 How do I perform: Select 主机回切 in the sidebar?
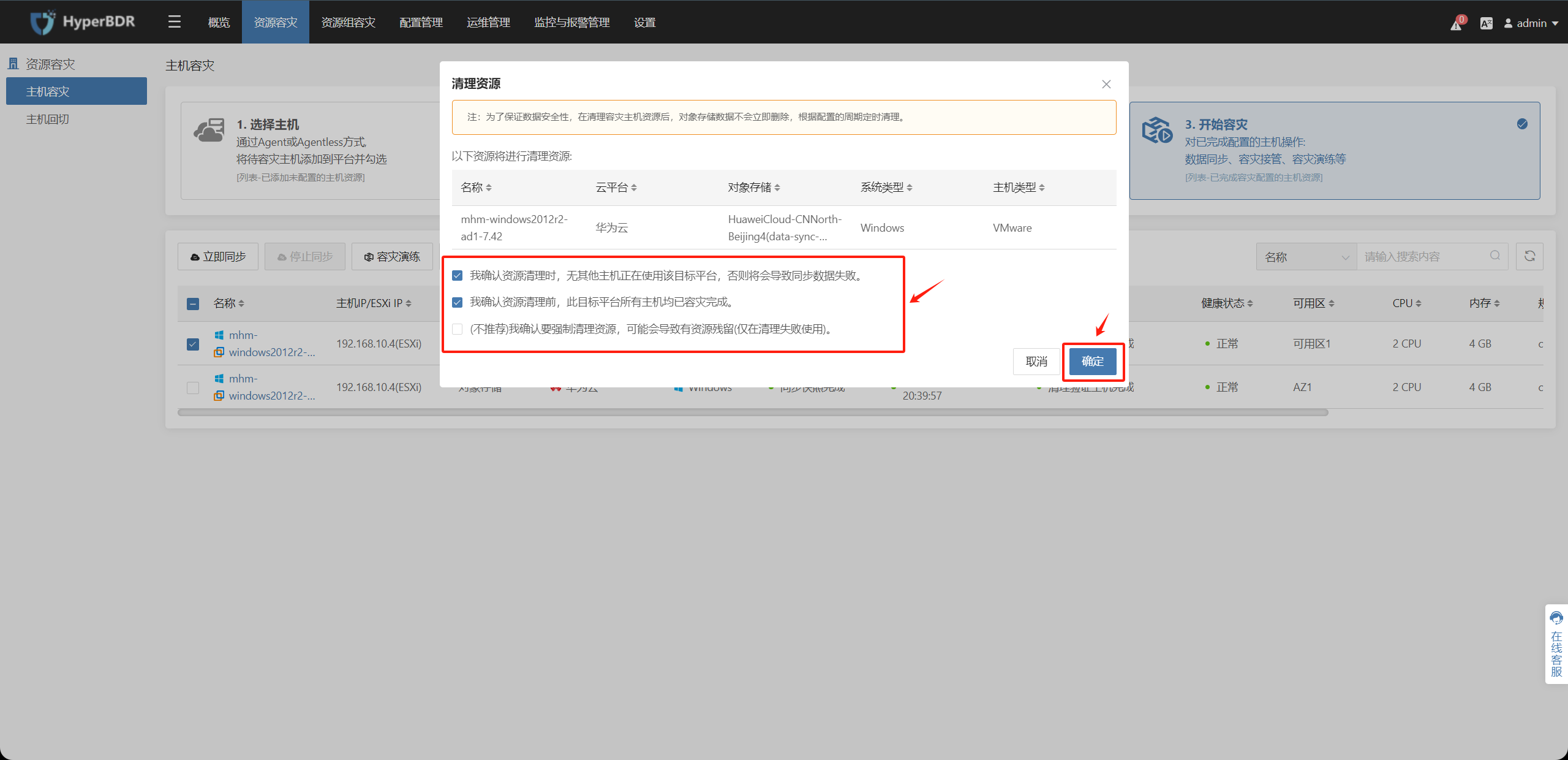pos(77,119)
